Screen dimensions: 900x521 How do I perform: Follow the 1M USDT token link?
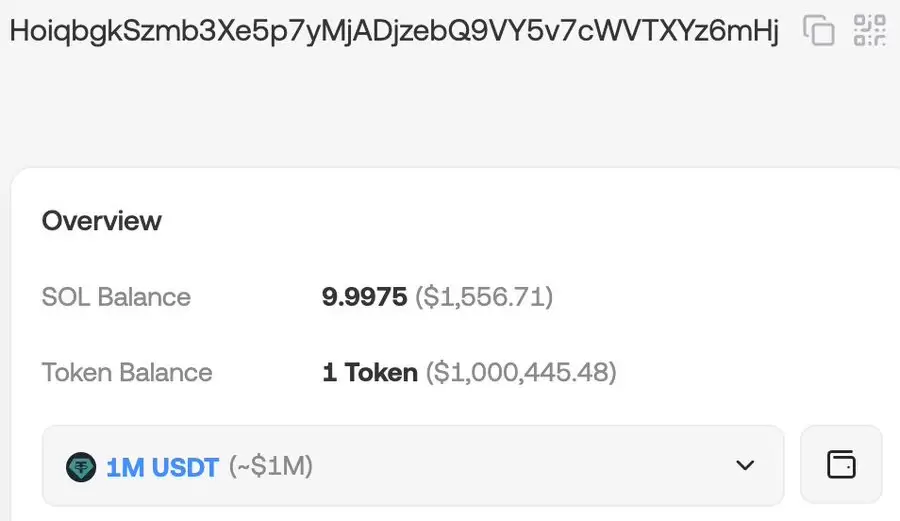[162, 467]
